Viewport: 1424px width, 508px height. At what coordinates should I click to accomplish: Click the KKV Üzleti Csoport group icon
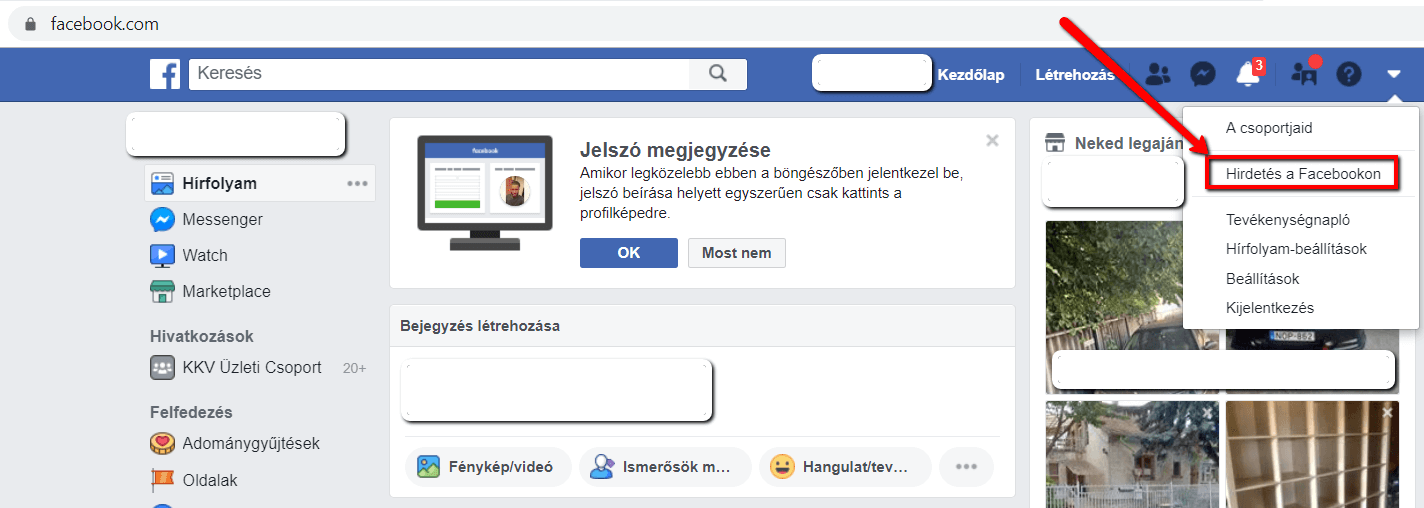[162, 368]
